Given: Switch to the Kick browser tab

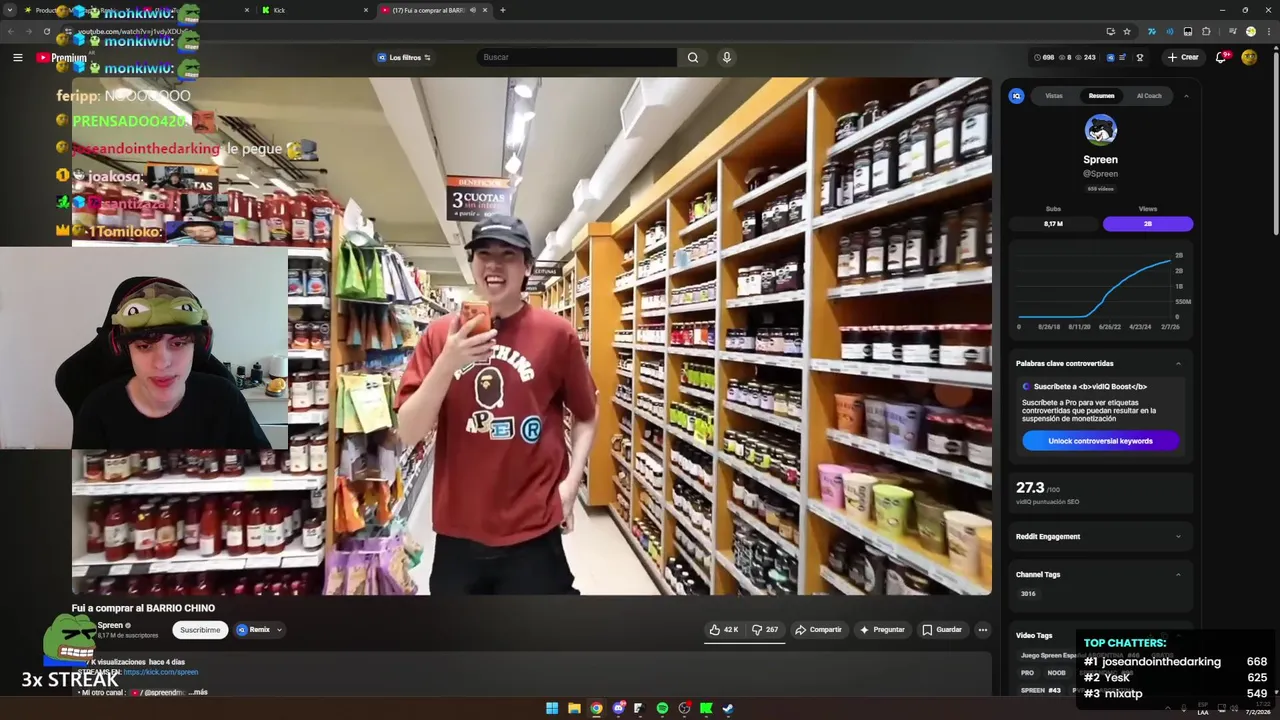Looking at the screenshot, I should (314, 10).
